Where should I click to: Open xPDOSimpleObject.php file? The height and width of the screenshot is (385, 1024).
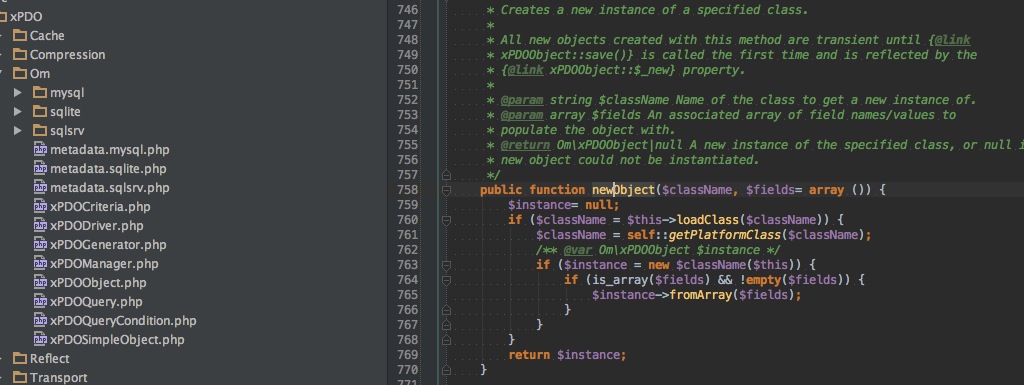pyautogui.click(x=118, y=339)
